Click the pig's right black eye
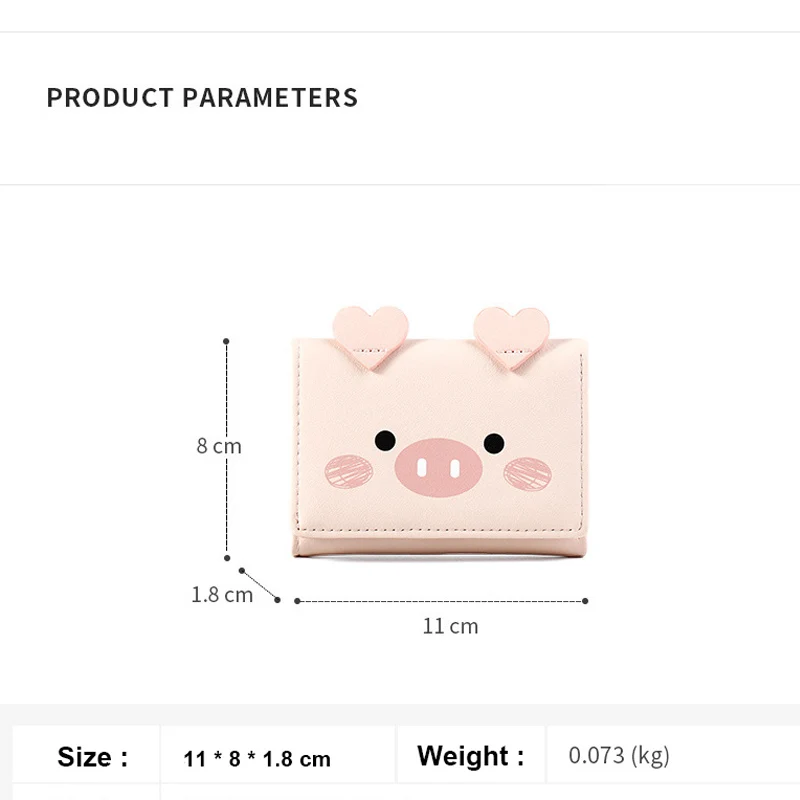 [494, 442]
